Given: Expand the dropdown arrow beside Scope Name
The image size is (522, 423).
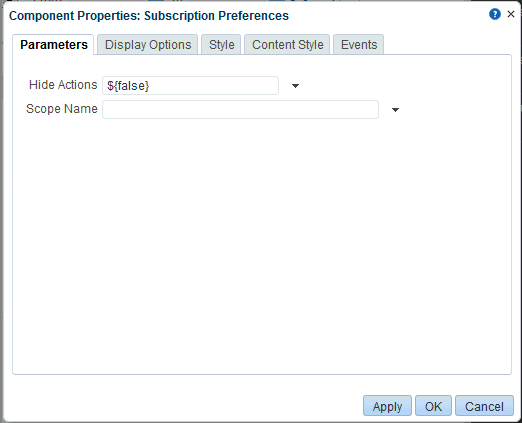Looking at the screenshot, I should tap(395, 110).
